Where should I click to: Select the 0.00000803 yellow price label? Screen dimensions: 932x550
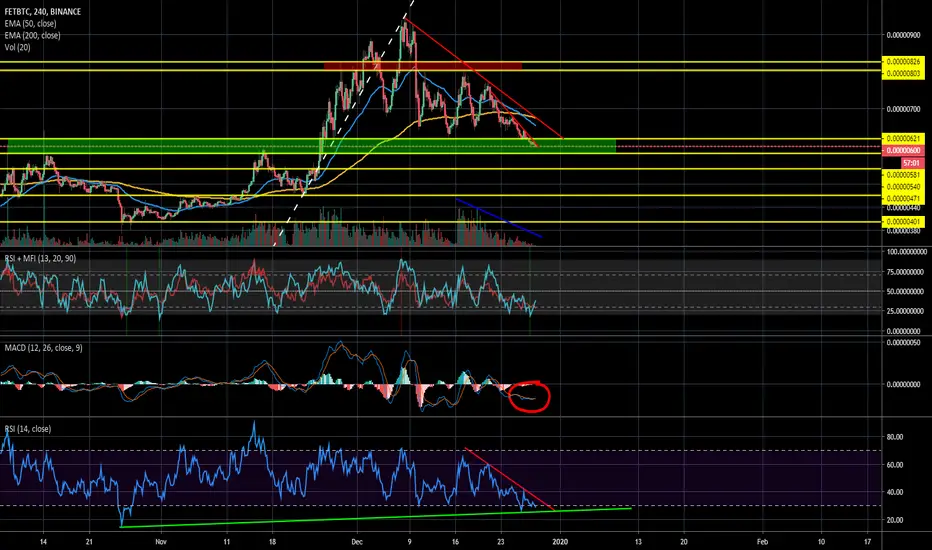click(903, 73)
